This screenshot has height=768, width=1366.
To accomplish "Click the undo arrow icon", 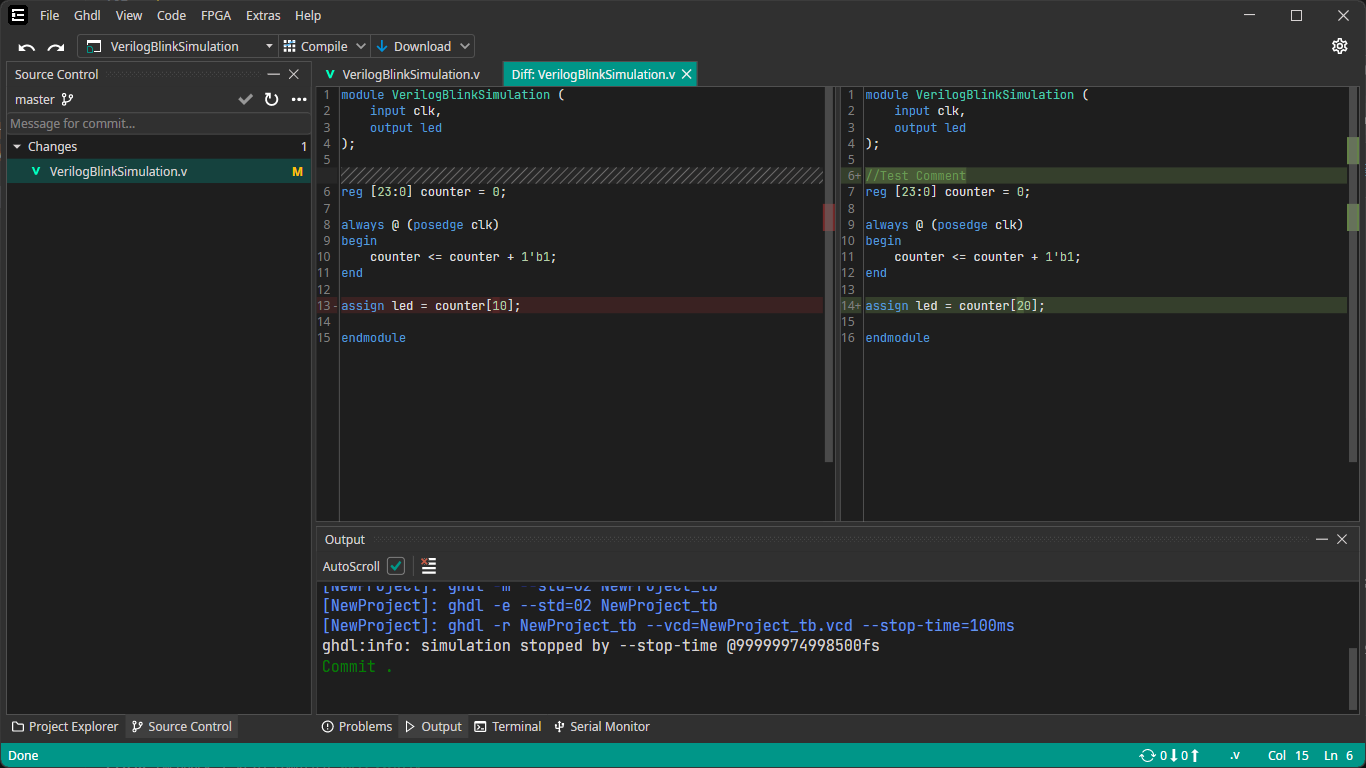I will coord(27,47).
